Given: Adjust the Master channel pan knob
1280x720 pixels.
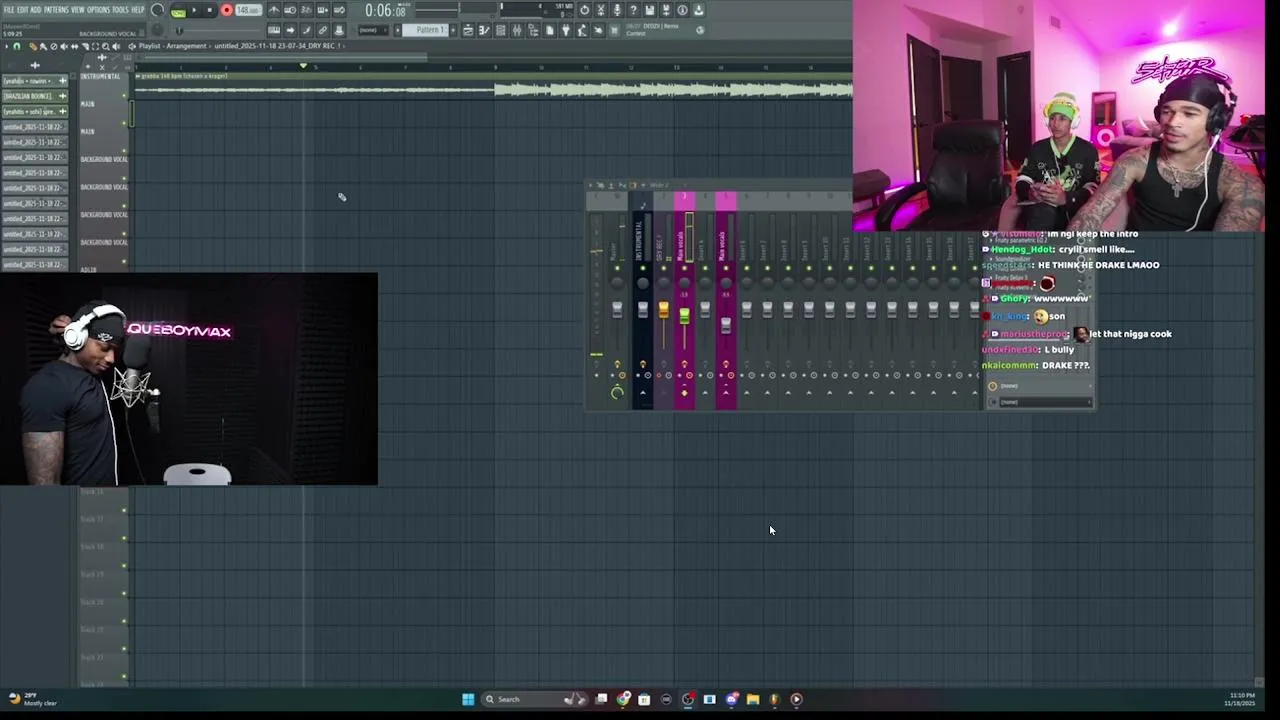Looking at the screenshot, I should click(x=617, y=283).
